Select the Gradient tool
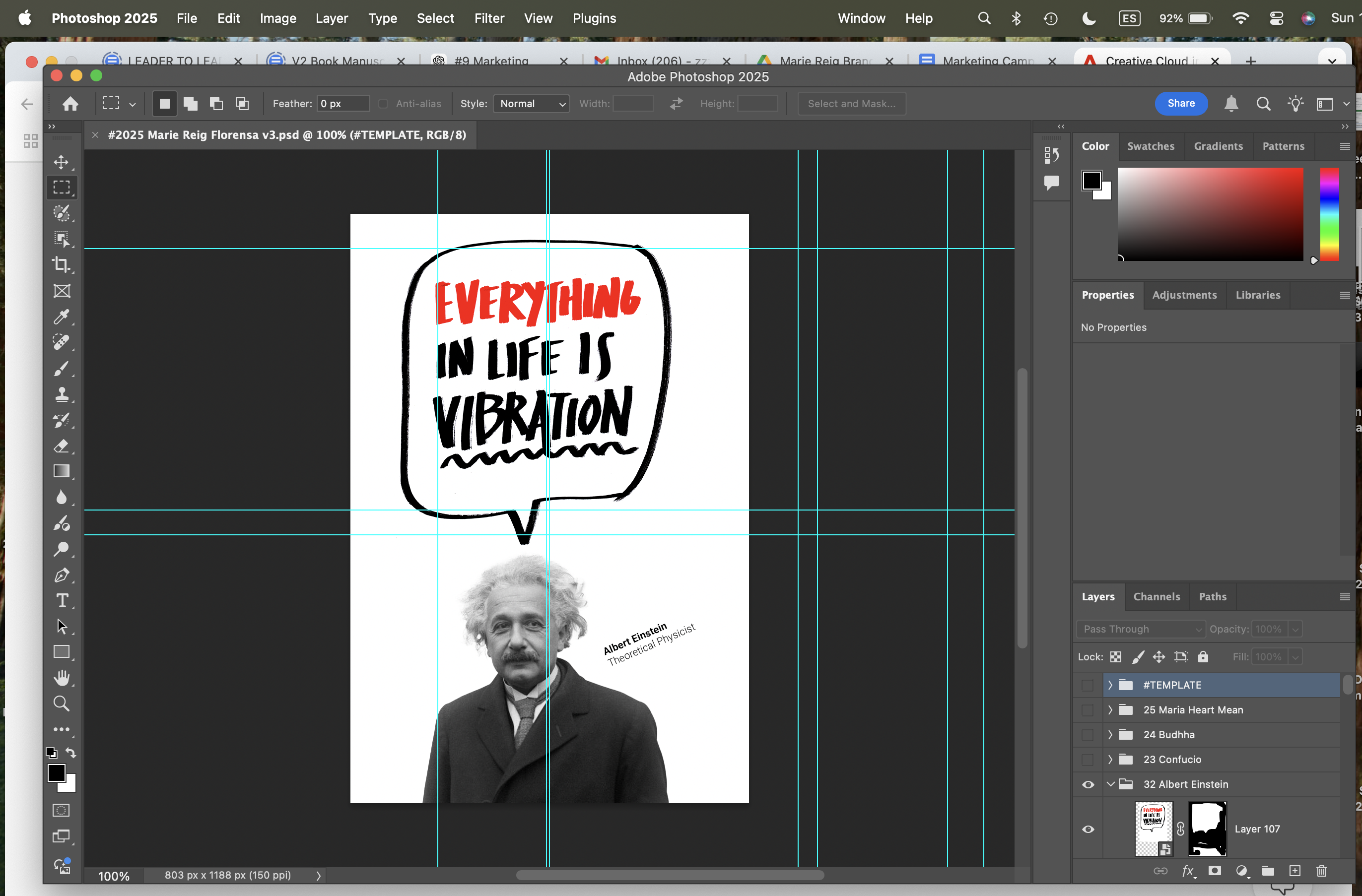Image resolution: width=1362 pixels, height=896 pixels. pos(61,471)
